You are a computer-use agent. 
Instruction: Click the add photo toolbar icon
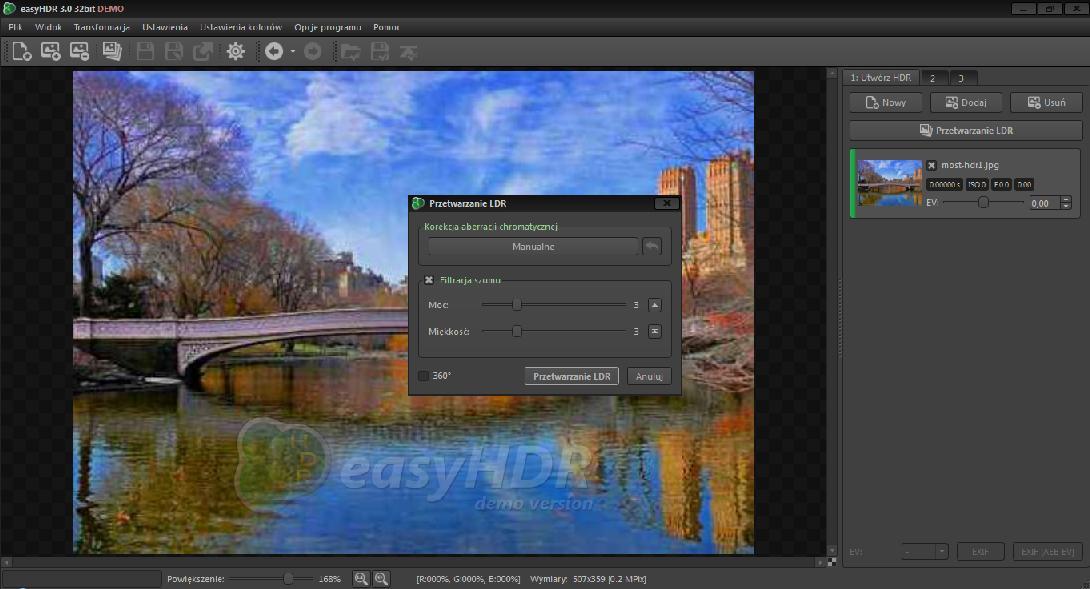[x=51, y=51]
